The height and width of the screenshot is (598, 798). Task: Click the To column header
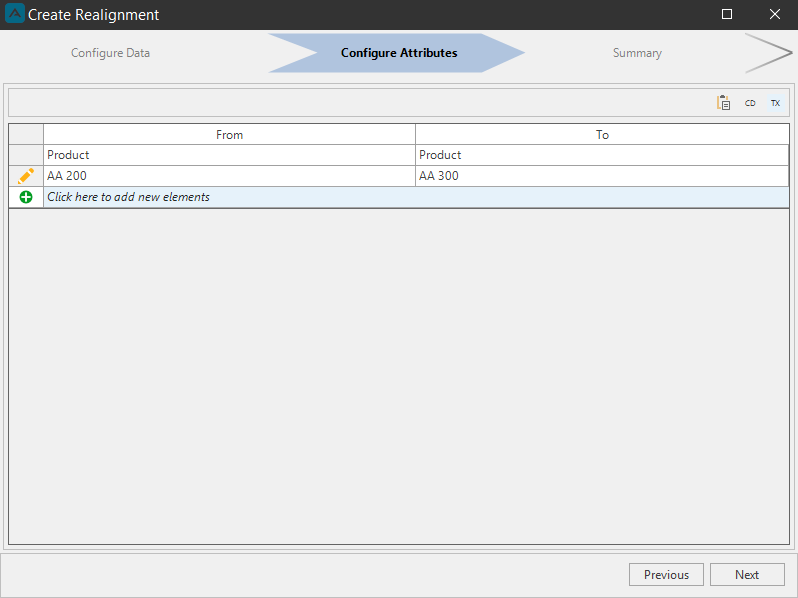coord(602,134)
